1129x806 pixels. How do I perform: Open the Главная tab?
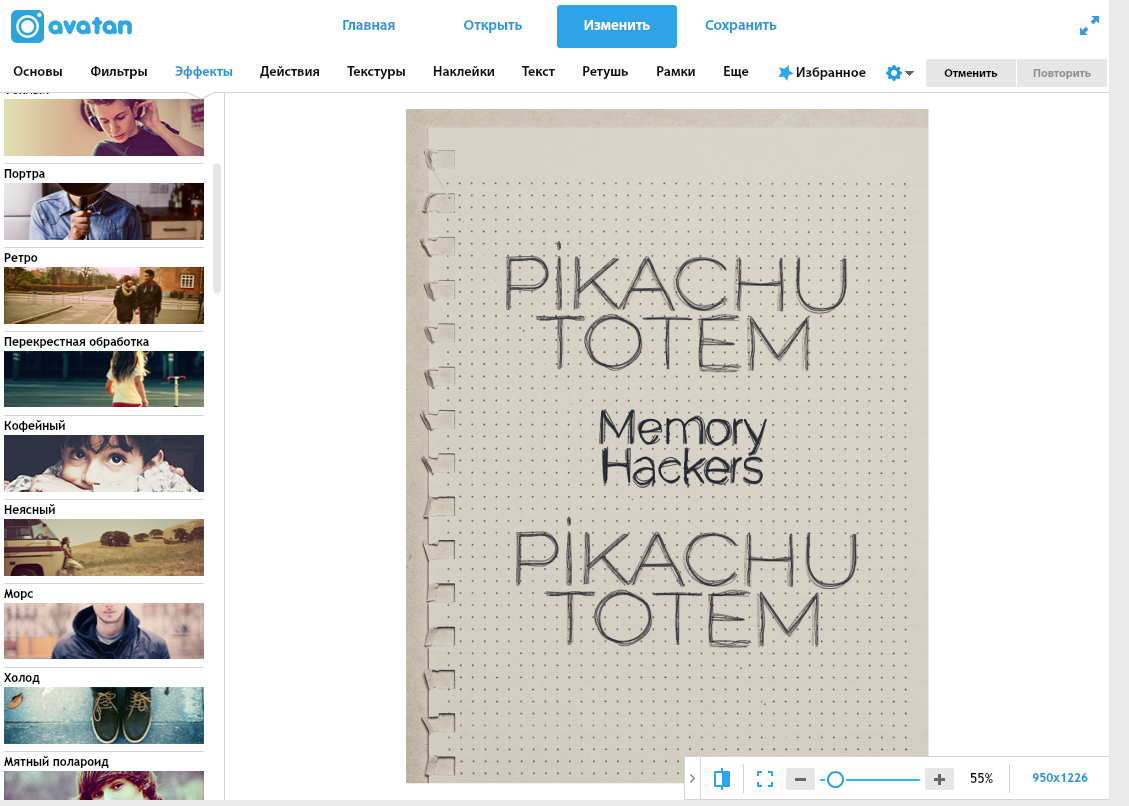click(x=368, y=25)
